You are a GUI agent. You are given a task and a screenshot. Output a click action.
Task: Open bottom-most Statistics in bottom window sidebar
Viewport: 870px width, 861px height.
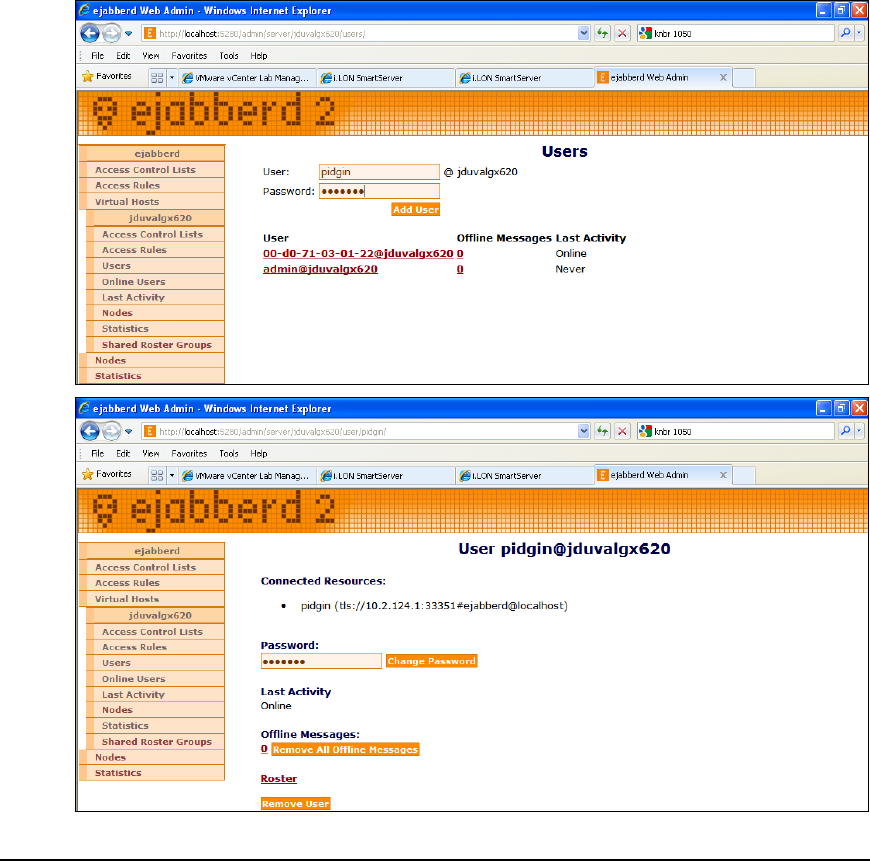pos(152,773)
